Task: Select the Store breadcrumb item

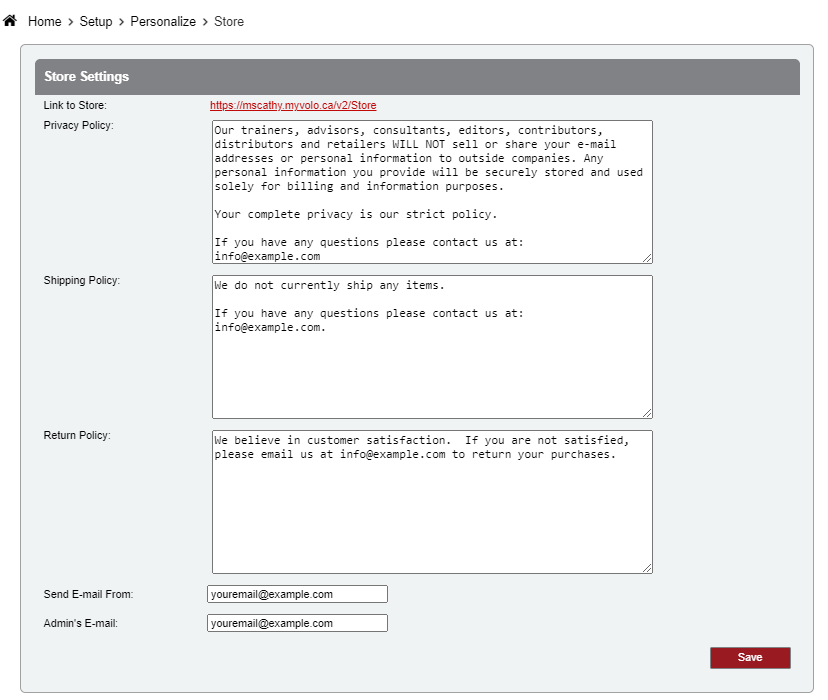Action: pos(229,21)
